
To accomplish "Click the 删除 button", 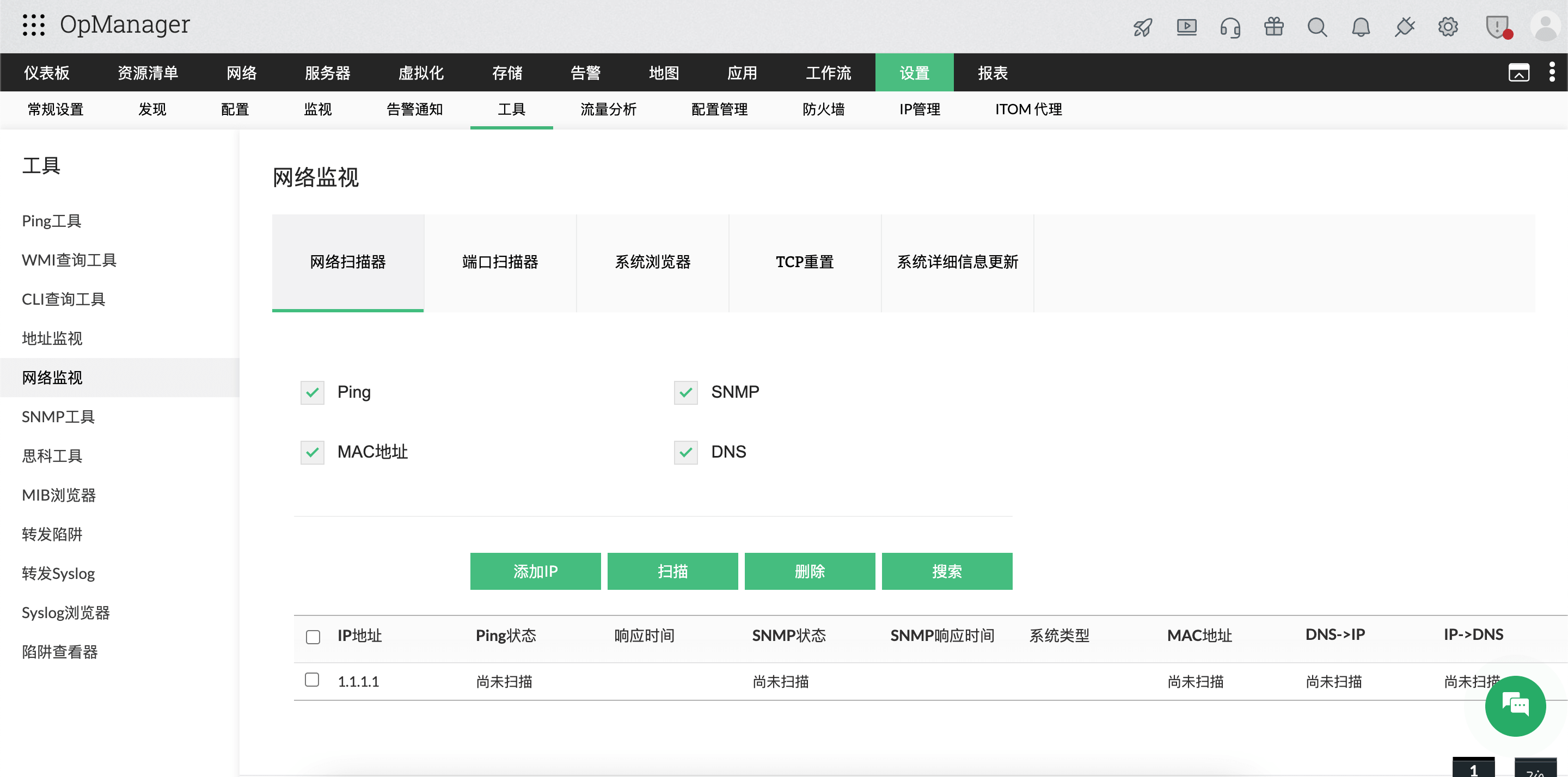I will pos(810,571).
